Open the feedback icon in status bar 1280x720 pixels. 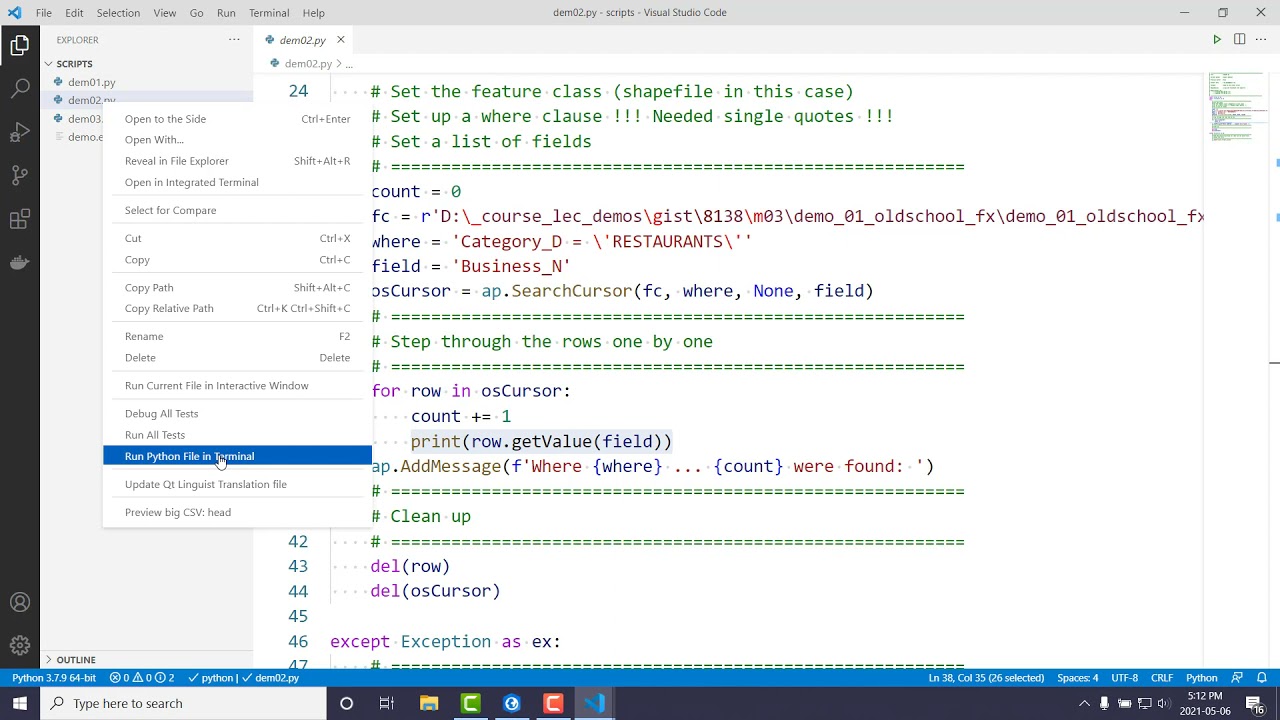[1237, 678]
